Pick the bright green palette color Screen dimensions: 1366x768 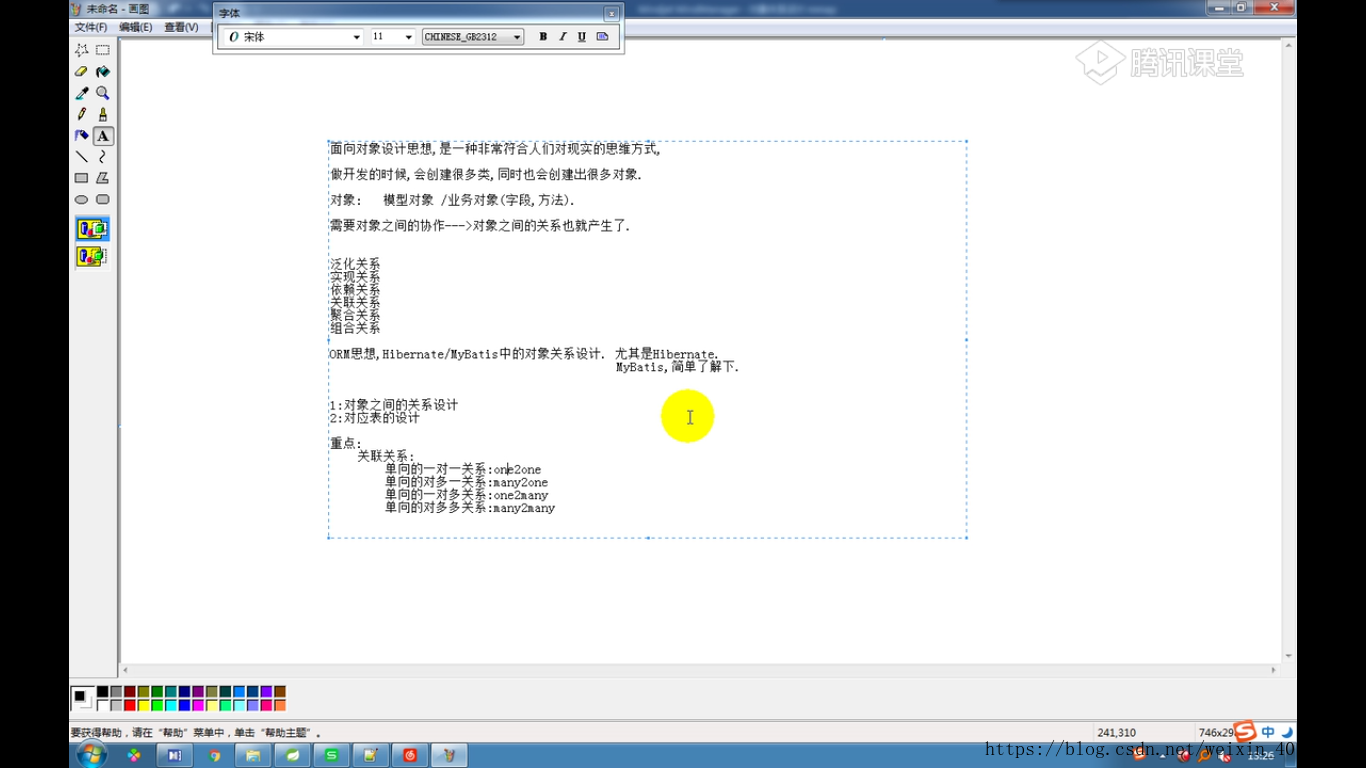(x=157, y=706)
